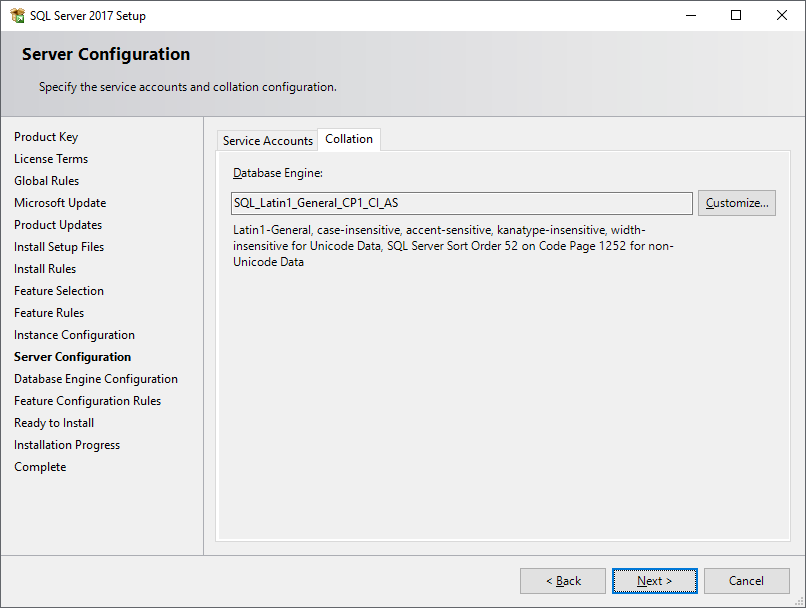Click into the Database Engine collation field
Image resolution: width=806 pixels, height=608 pixels.
point(461,203)
